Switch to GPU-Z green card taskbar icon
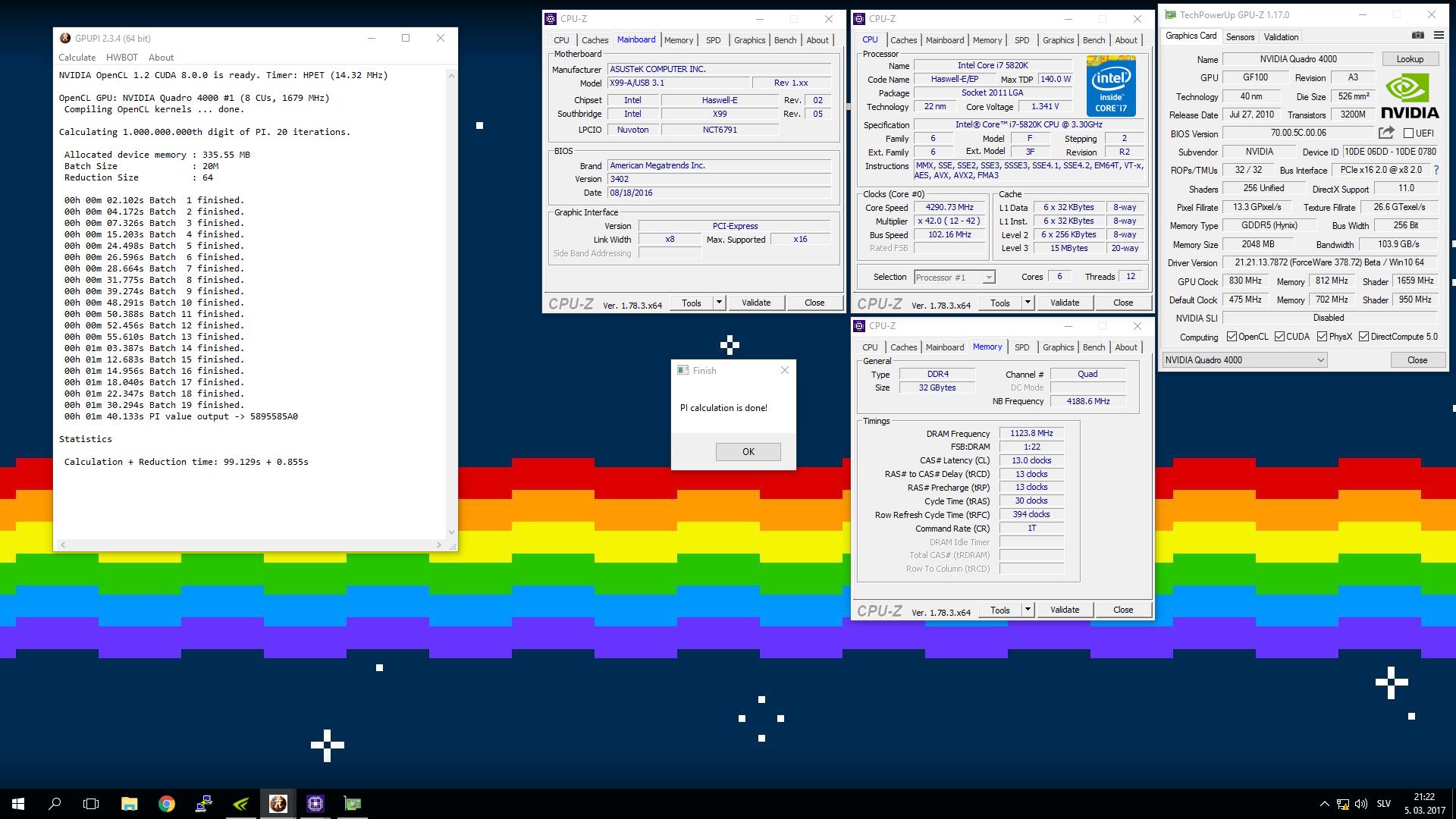The height and width of the screenshot is (819, 1456). point(353,804)
